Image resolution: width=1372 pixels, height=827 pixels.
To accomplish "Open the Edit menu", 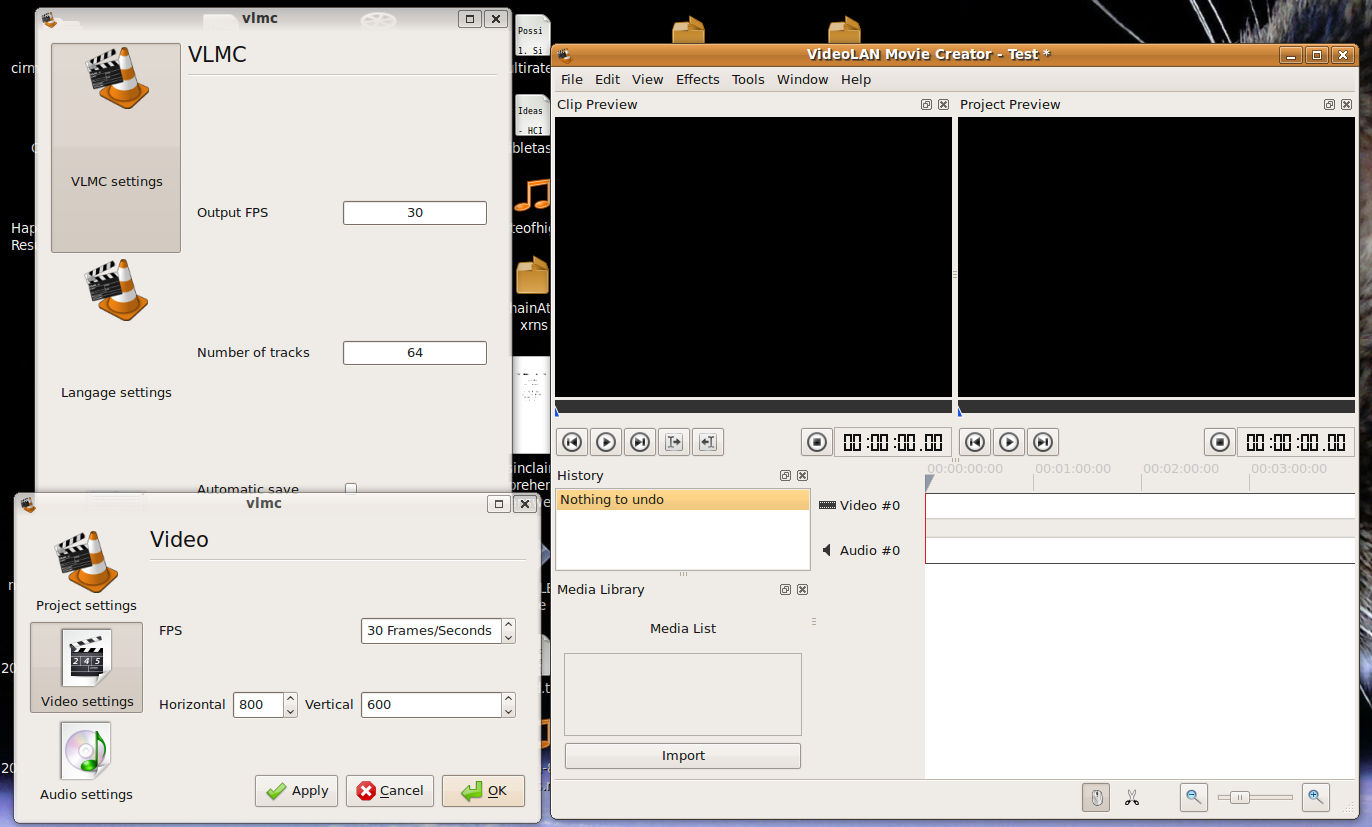I will pyautogui.click(x=607, y=80).
